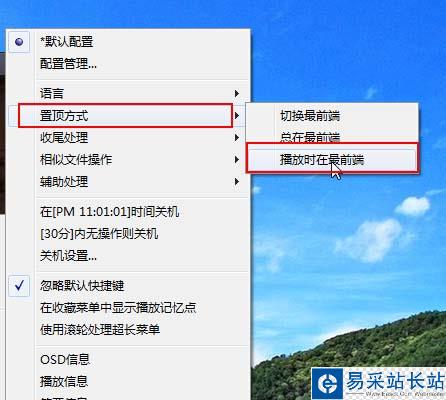446x400 pixels.
Task: Enable 使用滚轮处理超长菜单 option
Action: (100, 330)
